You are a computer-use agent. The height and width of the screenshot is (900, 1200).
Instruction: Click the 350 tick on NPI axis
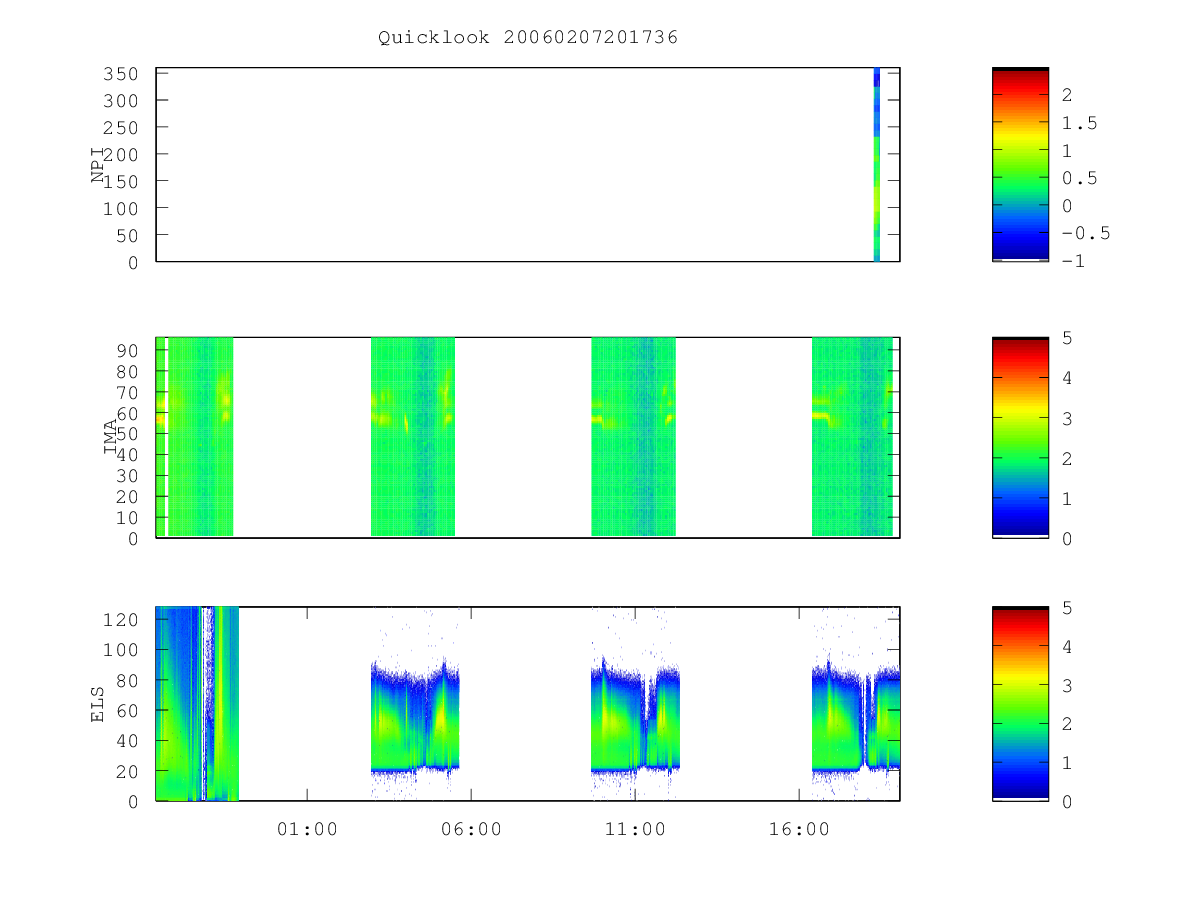tap(121, 74)
